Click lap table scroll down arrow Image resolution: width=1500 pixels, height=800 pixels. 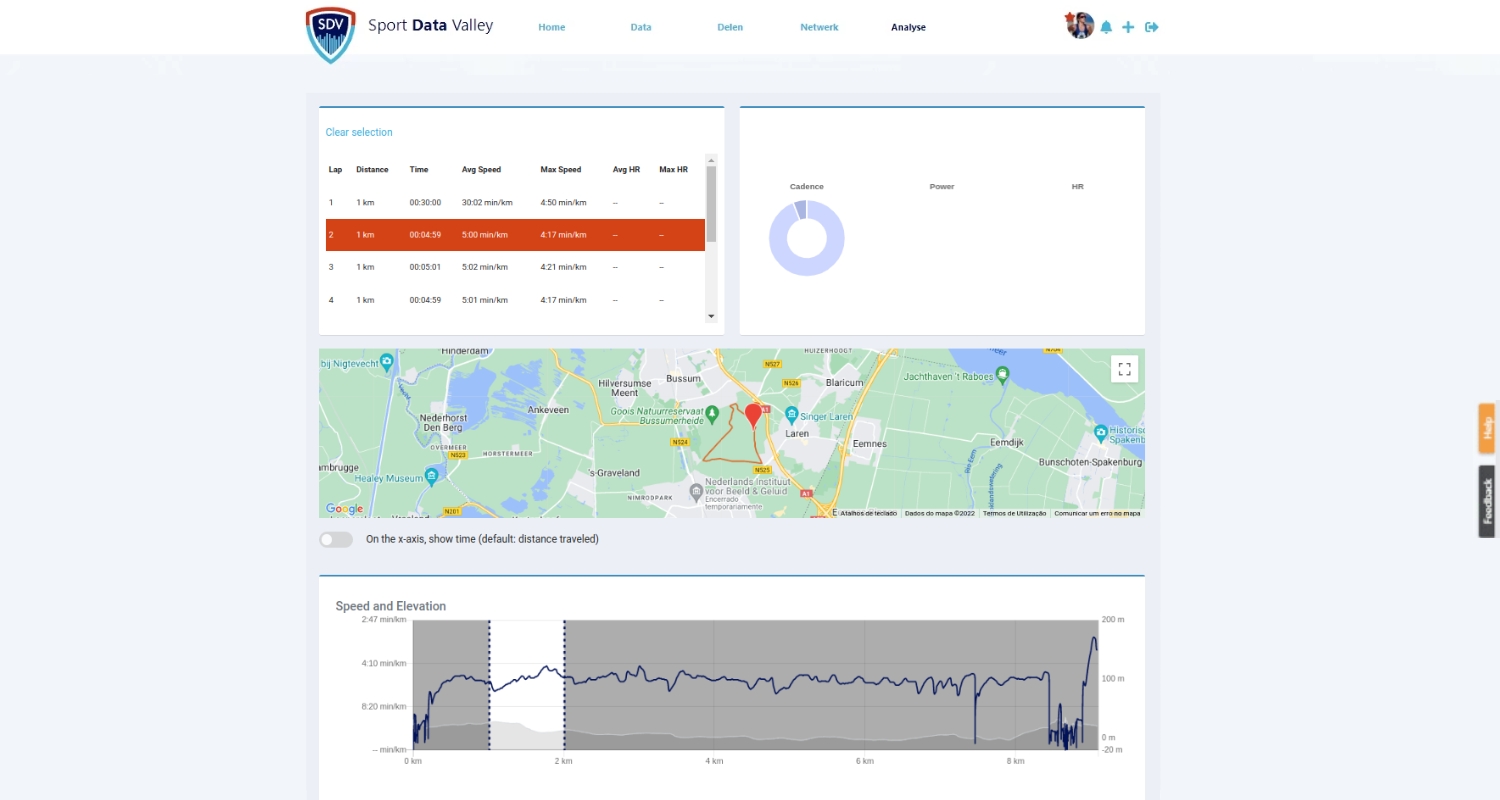(x=711, y=316)
